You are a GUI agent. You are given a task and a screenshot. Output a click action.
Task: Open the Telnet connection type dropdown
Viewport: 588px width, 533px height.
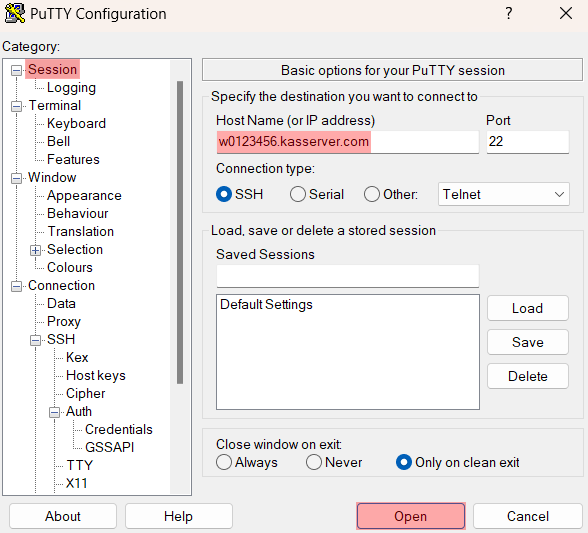504,194
